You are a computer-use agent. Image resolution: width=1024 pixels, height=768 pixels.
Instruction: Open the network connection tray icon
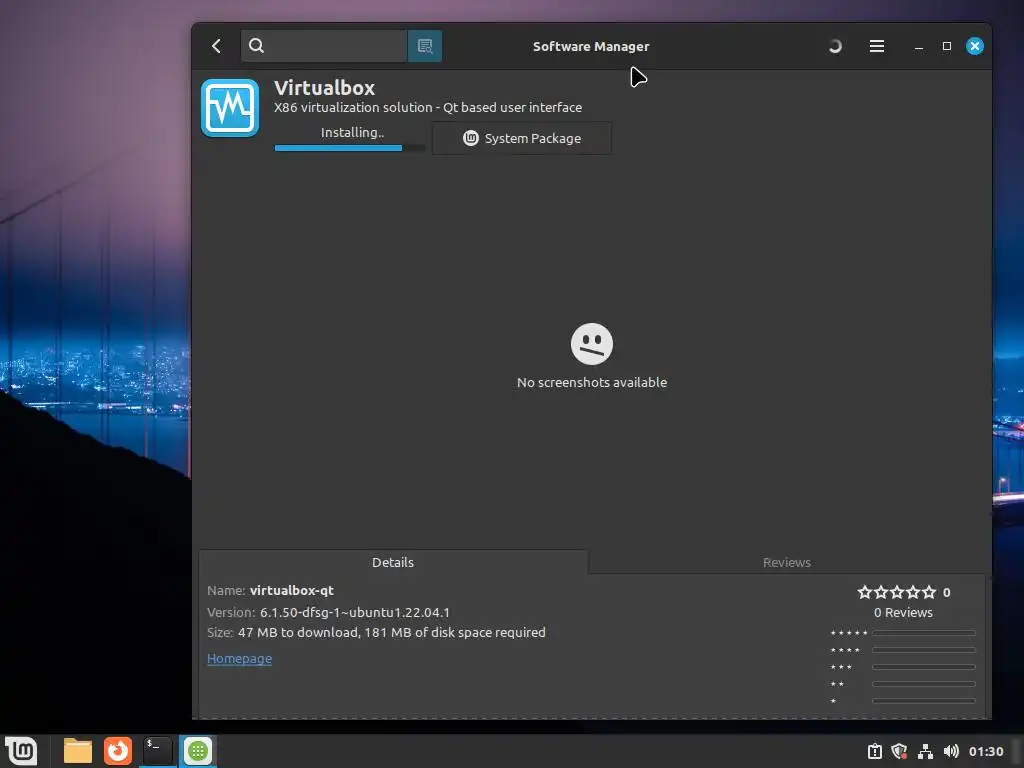tap(925, 752)
